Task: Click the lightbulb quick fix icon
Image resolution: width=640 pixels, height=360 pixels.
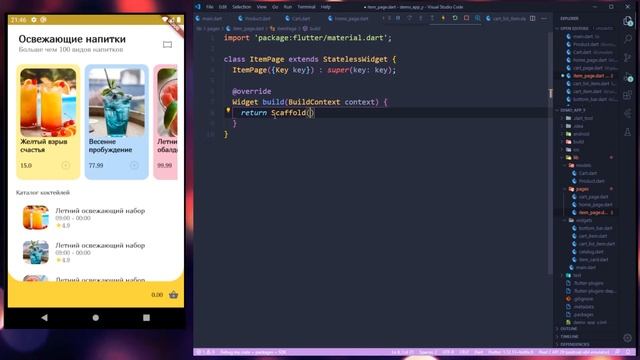Action: click(x=228, y=110)
